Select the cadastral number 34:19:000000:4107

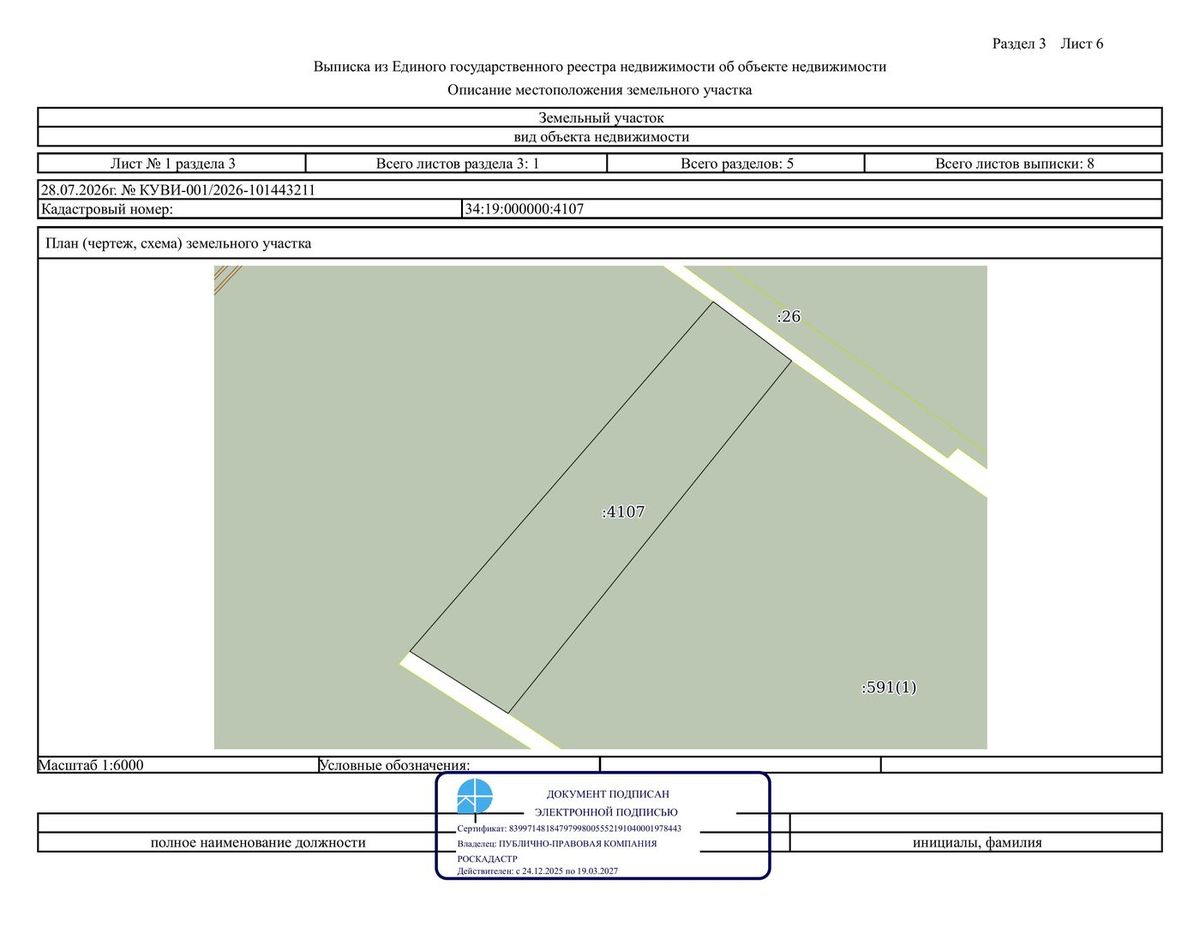524,209
